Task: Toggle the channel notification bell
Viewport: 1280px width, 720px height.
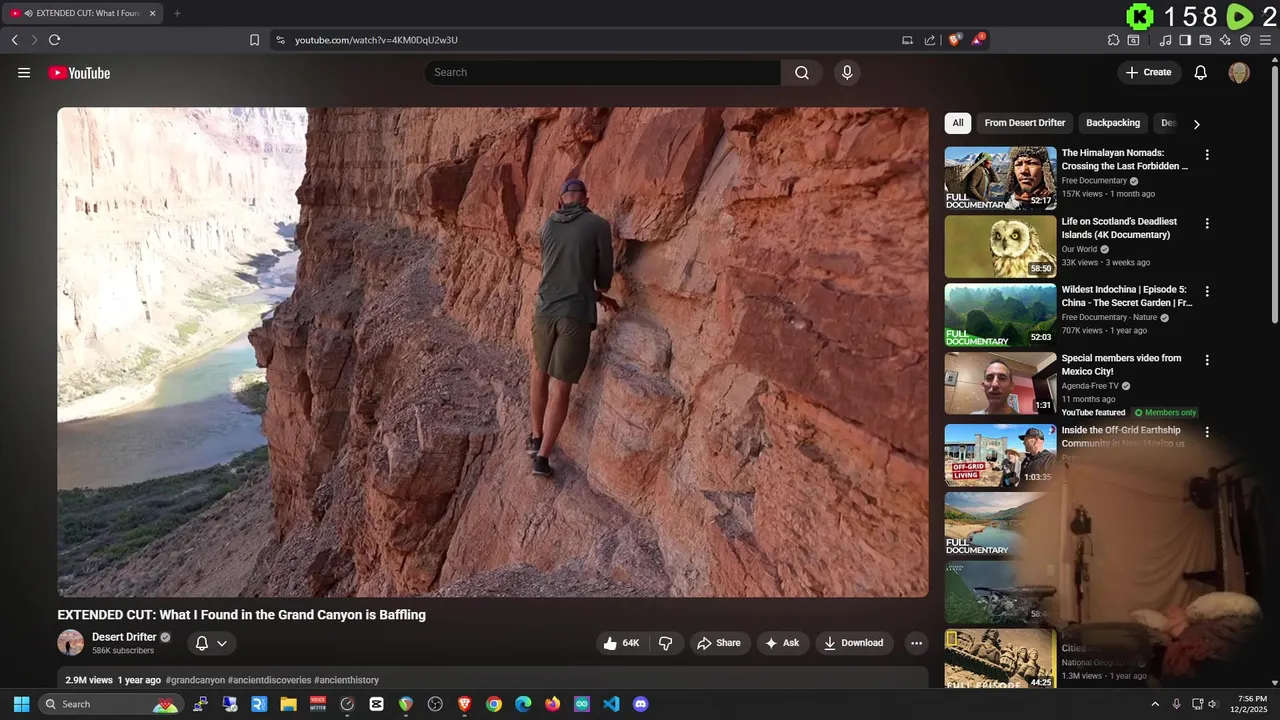Action: [x=202, y=643]
